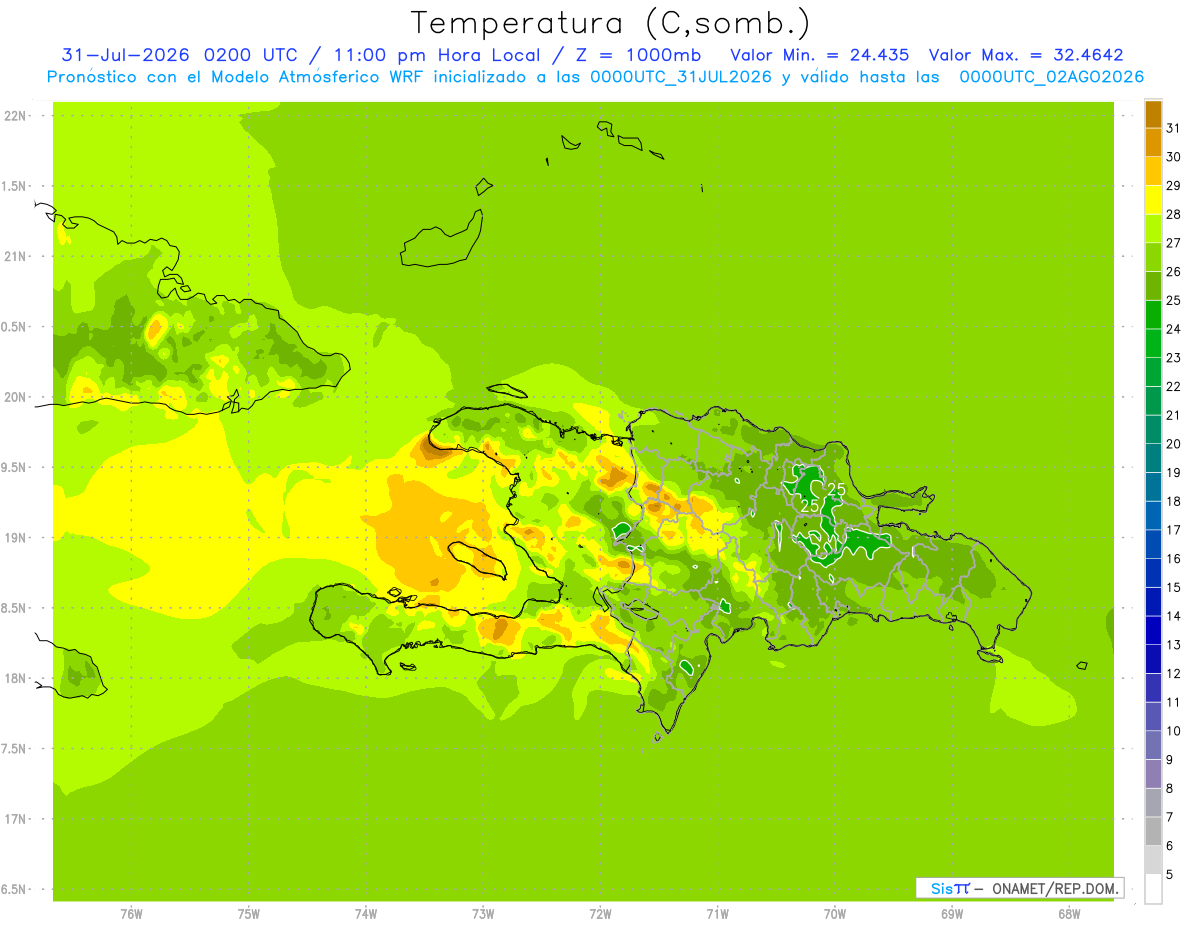Click legend swatch between 27 and 28
1200x927 pixels.
(x=1153, y=228)
